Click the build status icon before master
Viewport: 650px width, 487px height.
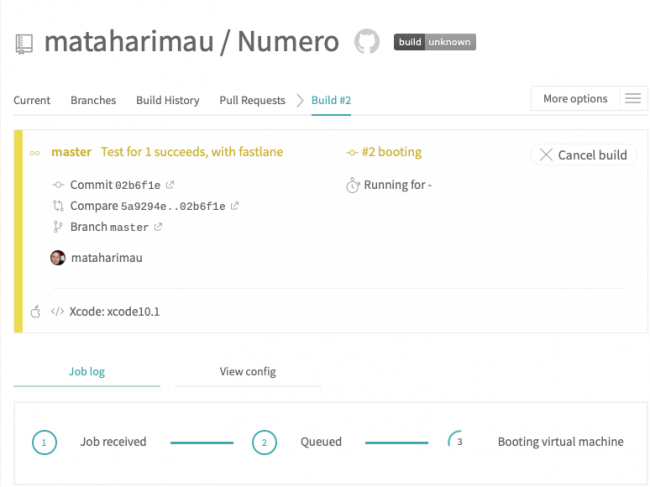(35, 153)
